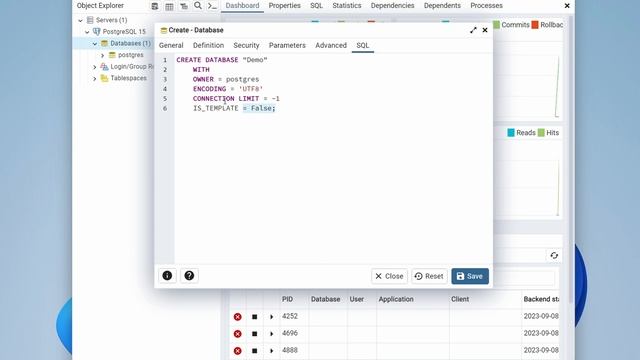Click the Close button in dialog footer
Viewport: 640px width, 360px height.
coord(389,276)
